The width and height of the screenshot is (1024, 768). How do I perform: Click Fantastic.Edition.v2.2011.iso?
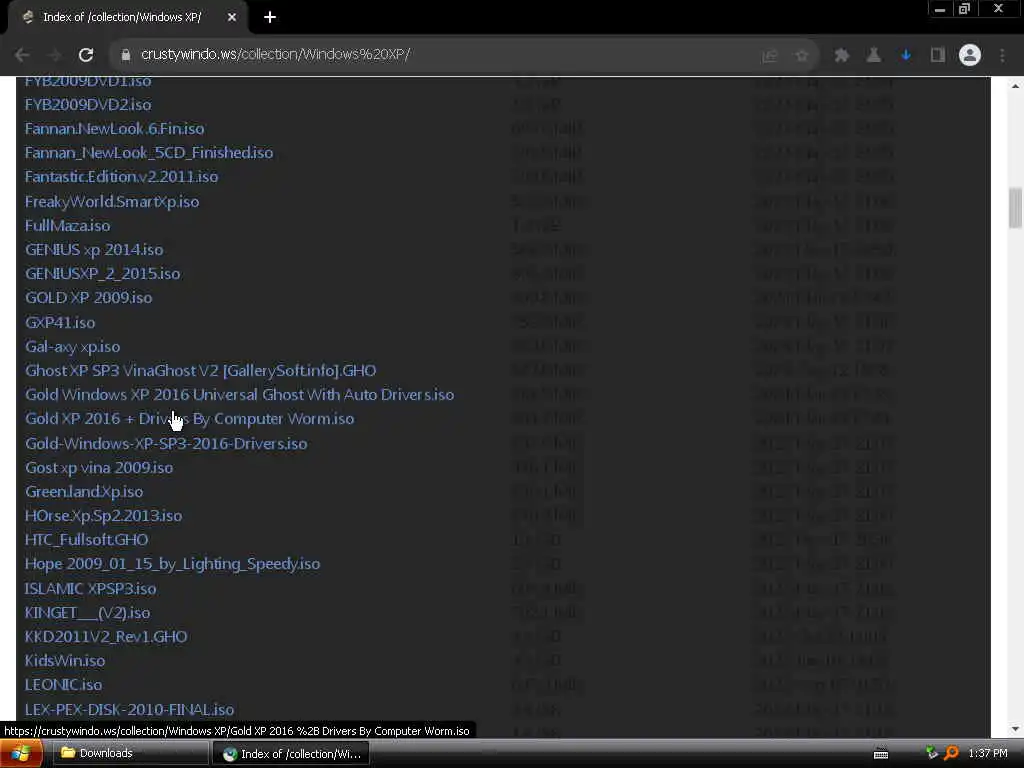coord(121,177)
